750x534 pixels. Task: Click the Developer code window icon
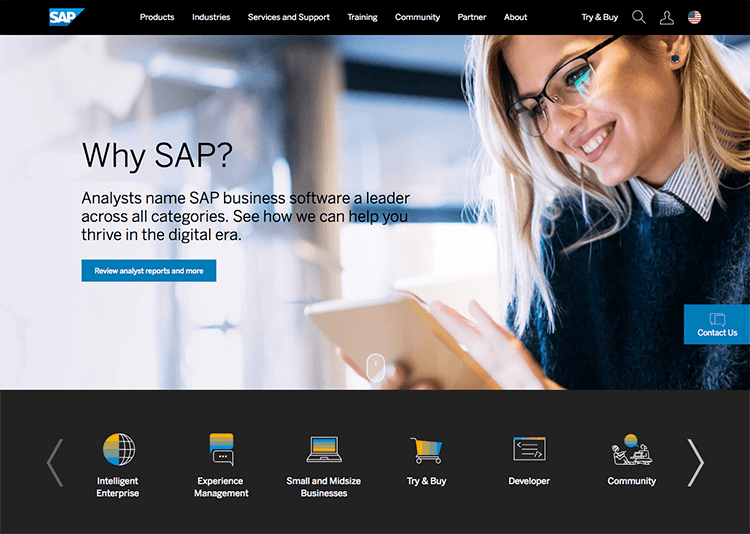tap(529, 449)
